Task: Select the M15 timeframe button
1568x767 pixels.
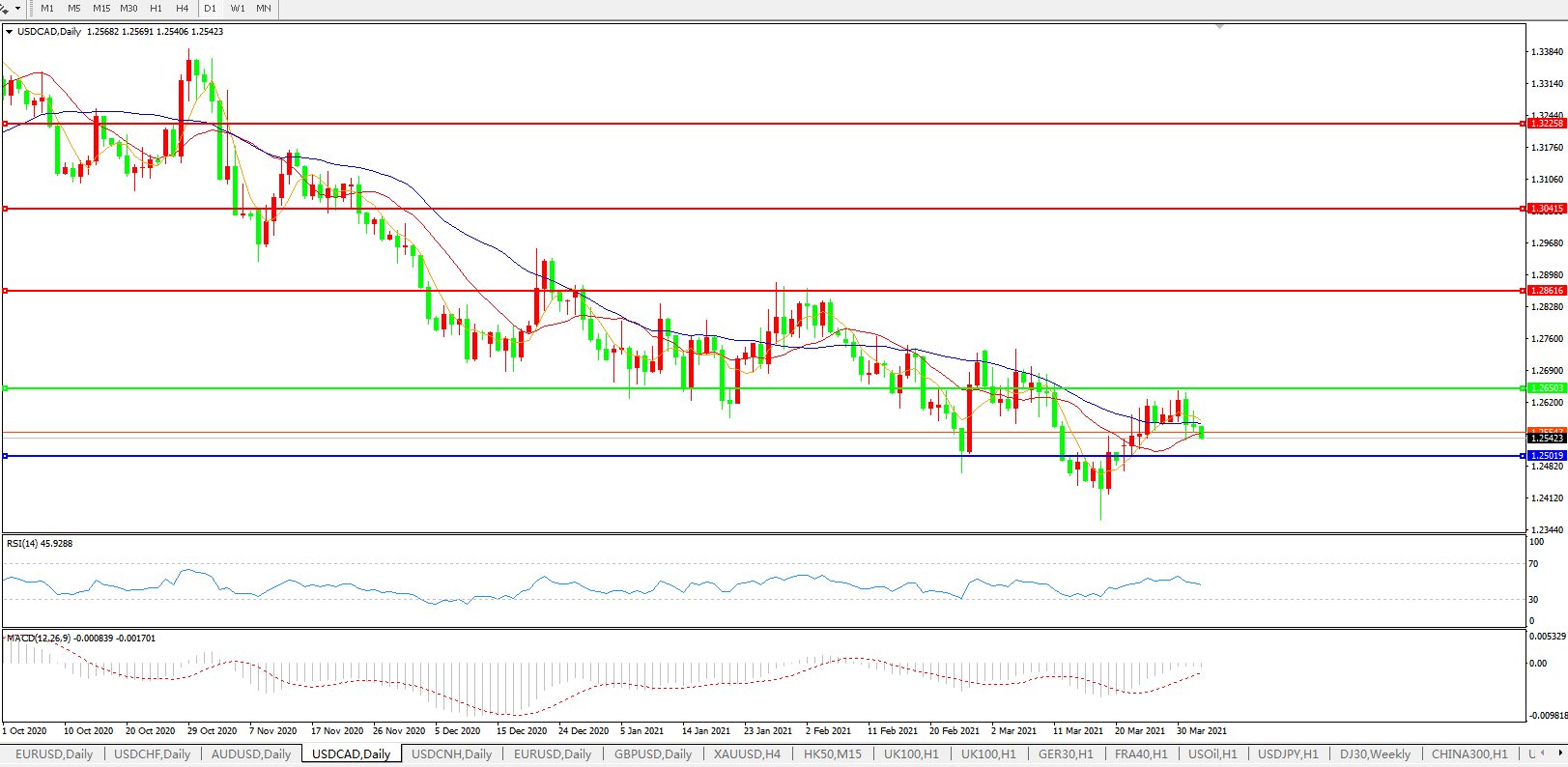Action: pos(101,8)
